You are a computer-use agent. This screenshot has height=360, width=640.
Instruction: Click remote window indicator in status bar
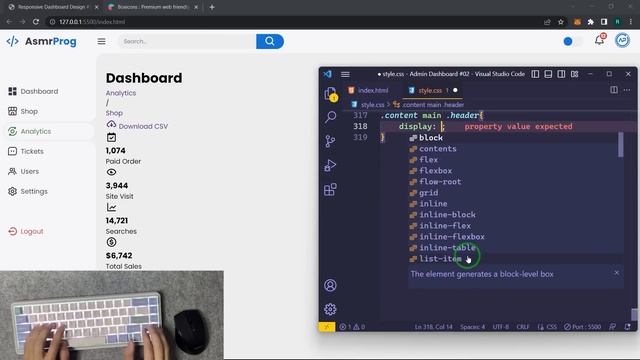click(x=327, y=327)
